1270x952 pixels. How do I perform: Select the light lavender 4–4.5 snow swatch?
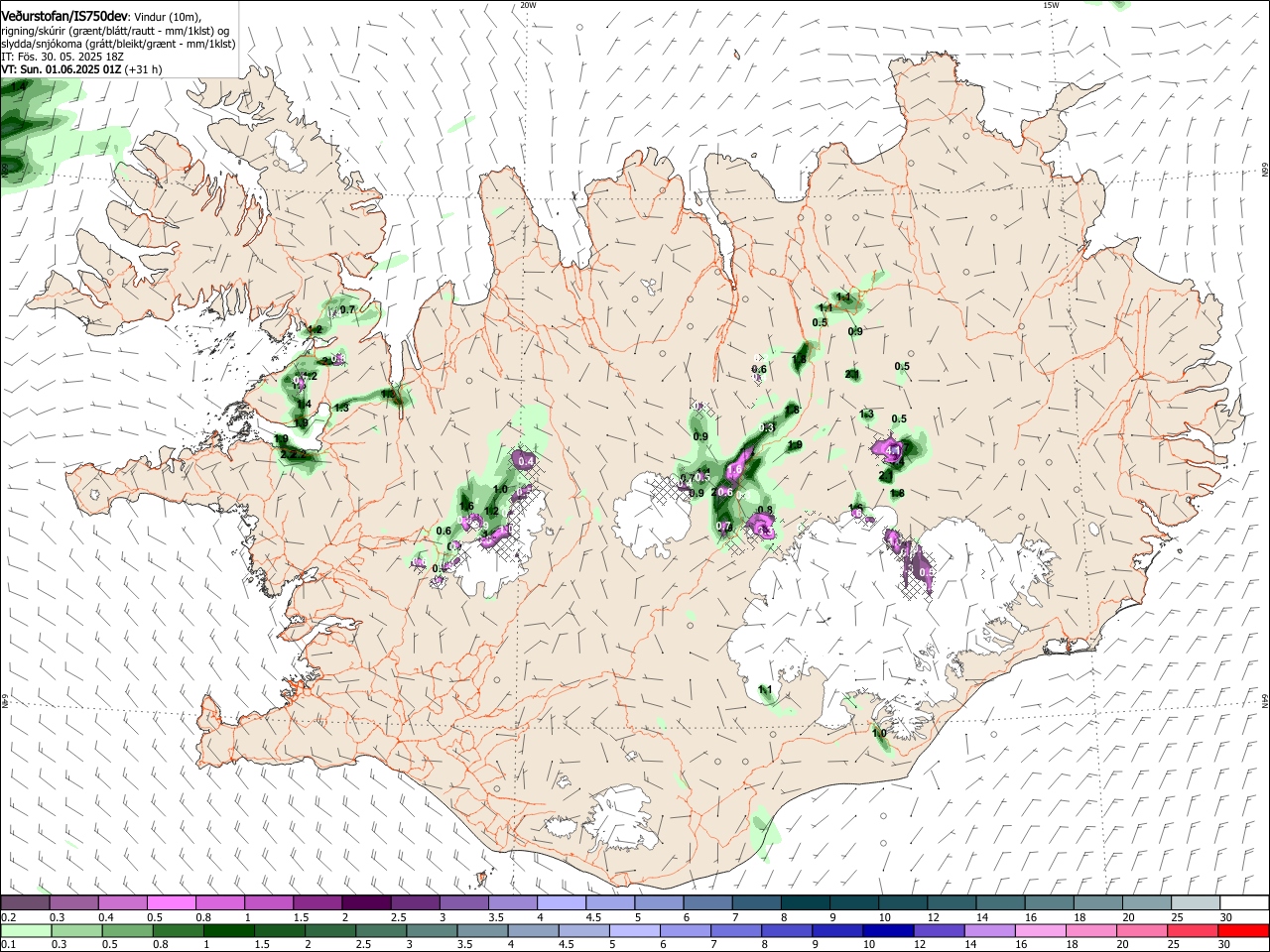point(560,903)
